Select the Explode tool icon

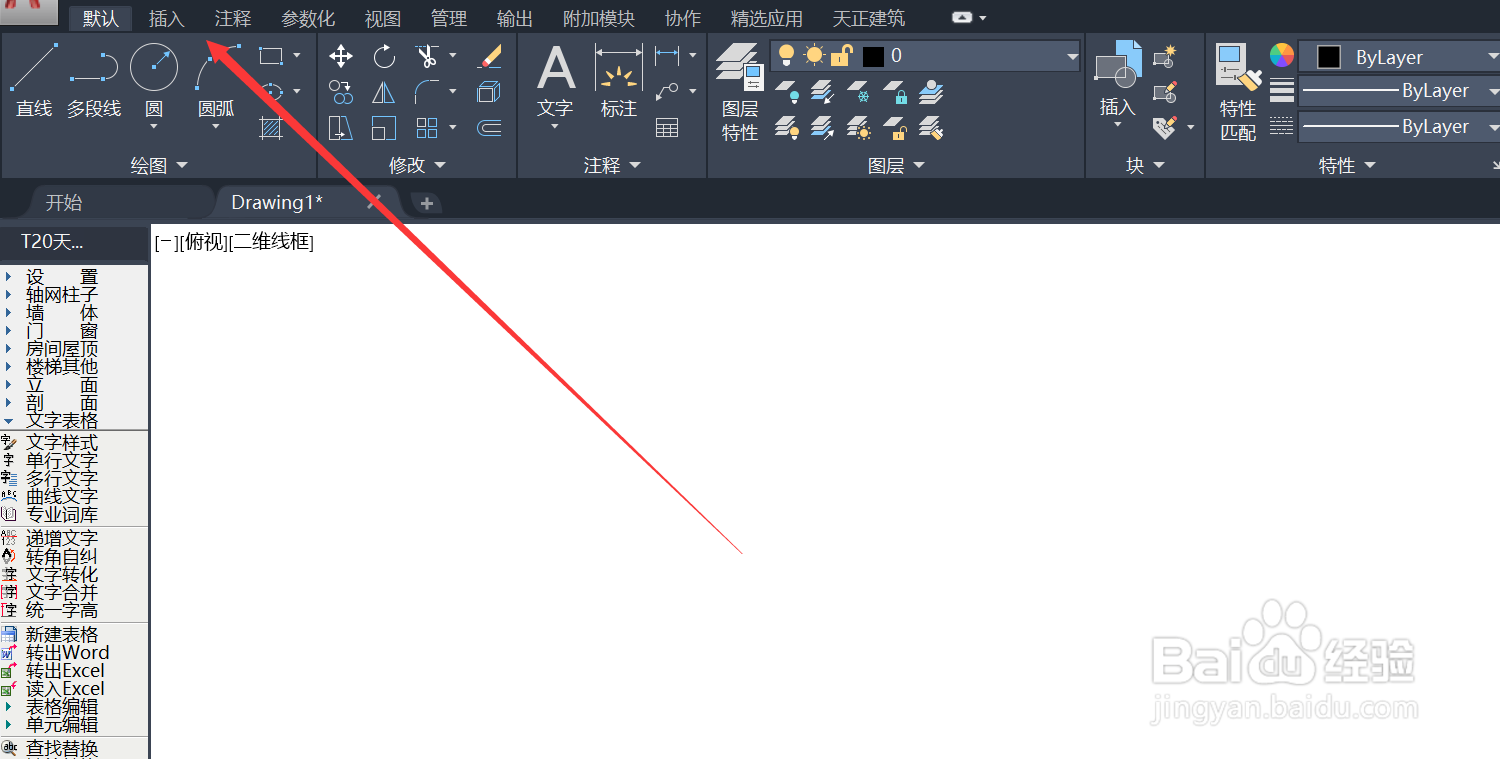click(x=489, y=92)
